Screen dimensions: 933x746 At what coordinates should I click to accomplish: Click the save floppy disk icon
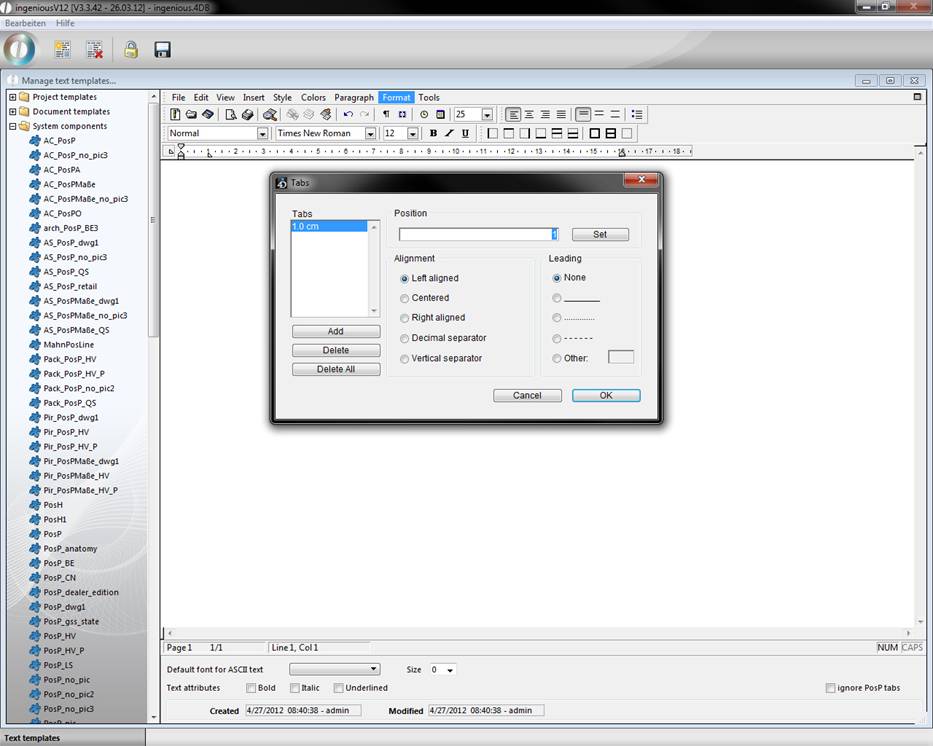(x=162, y=49)
